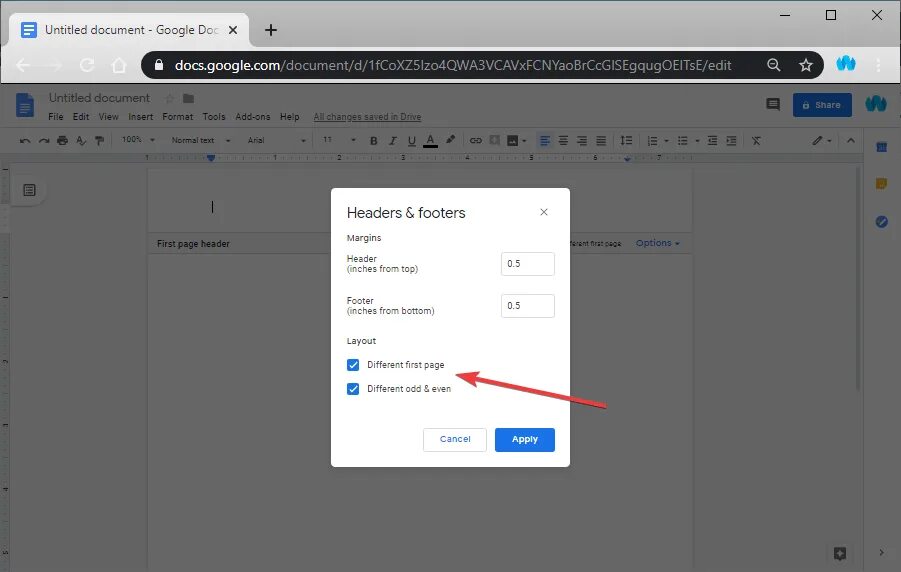Uncheck Different odd & even checkbox
Viewport: 901px width, 572px height.
pyautogui.click(x=353, y=389)
